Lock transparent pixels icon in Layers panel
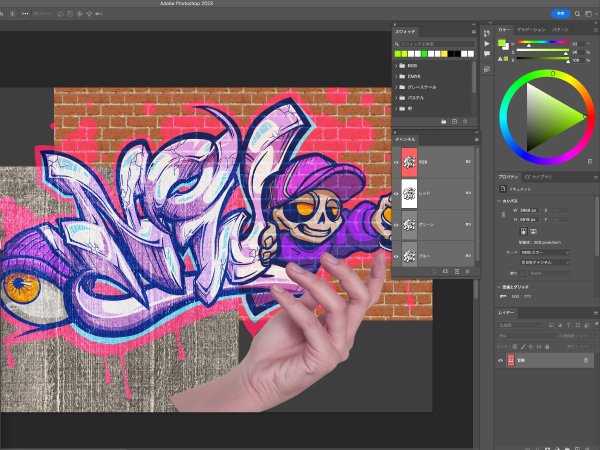The image size is (600, 450). tap(515, 346)
